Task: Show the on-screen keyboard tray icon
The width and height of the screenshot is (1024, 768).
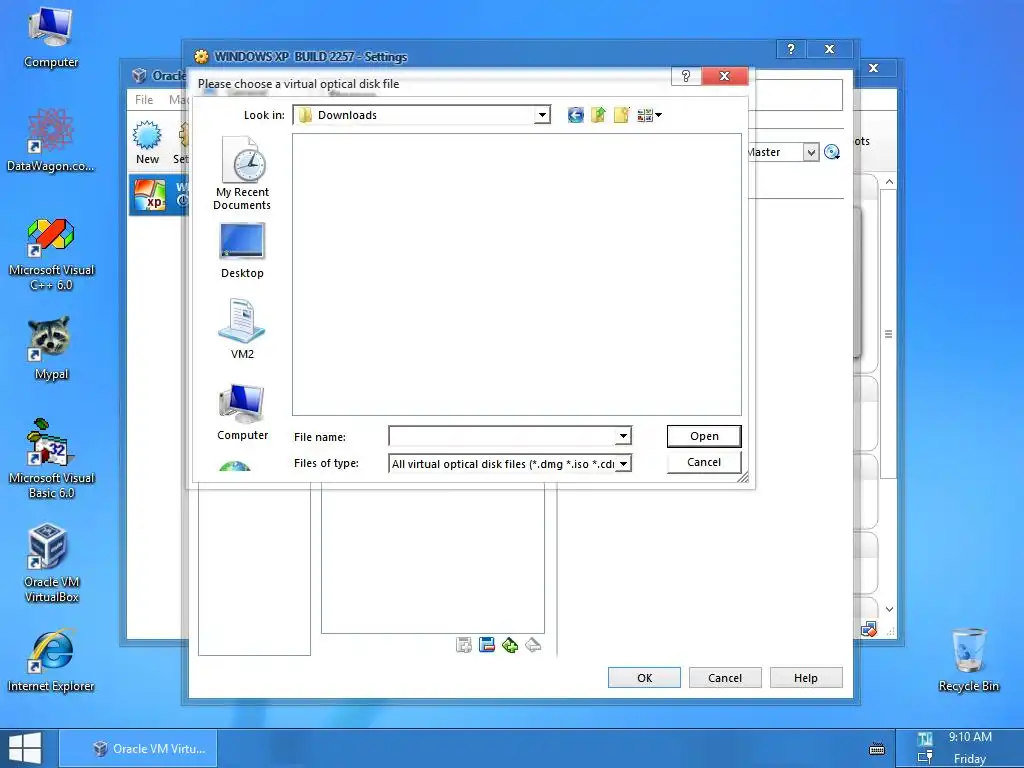Action: point(877,748)
